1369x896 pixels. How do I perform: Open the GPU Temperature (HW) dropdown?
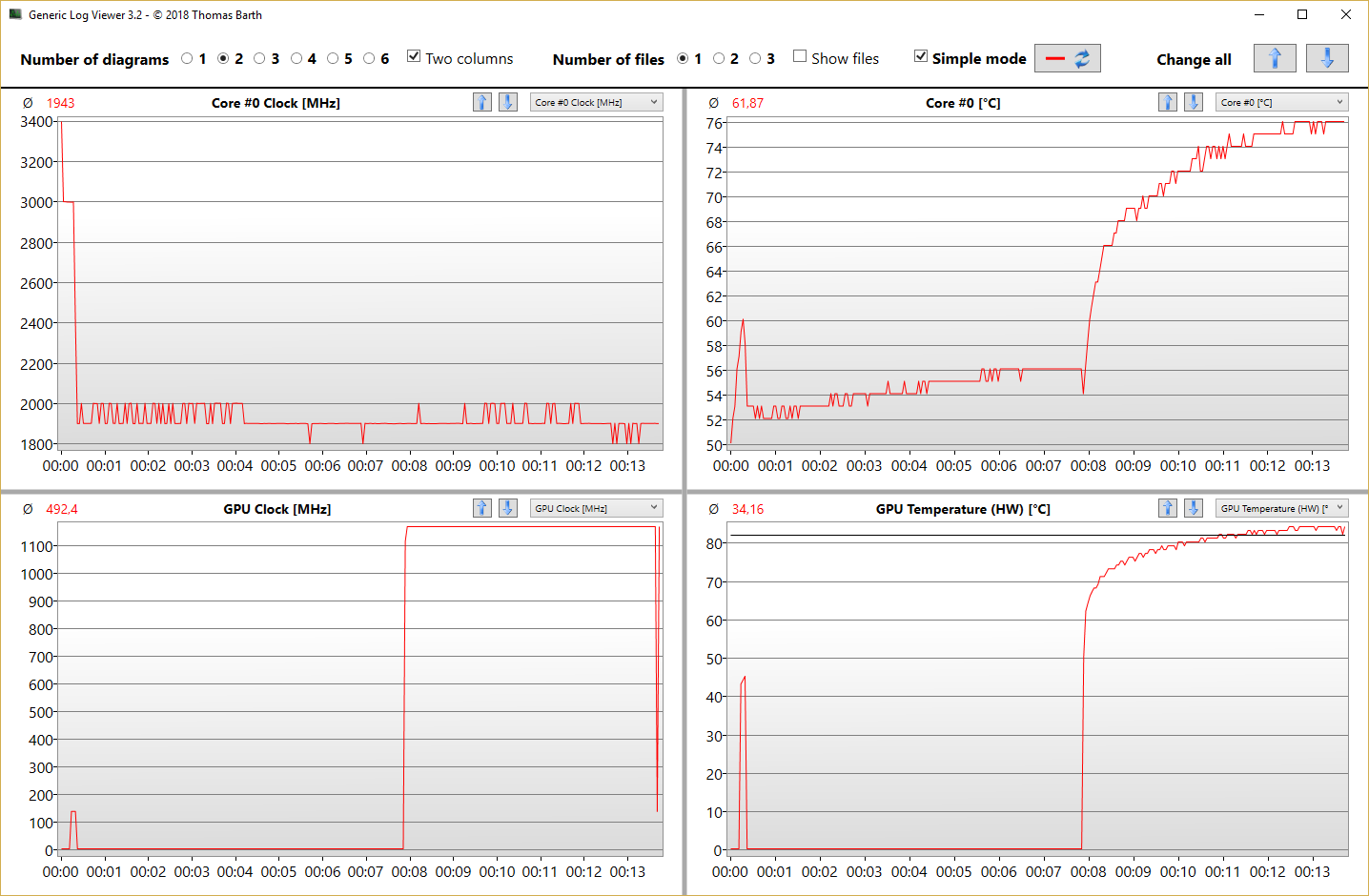click(x=1281, y=508)
